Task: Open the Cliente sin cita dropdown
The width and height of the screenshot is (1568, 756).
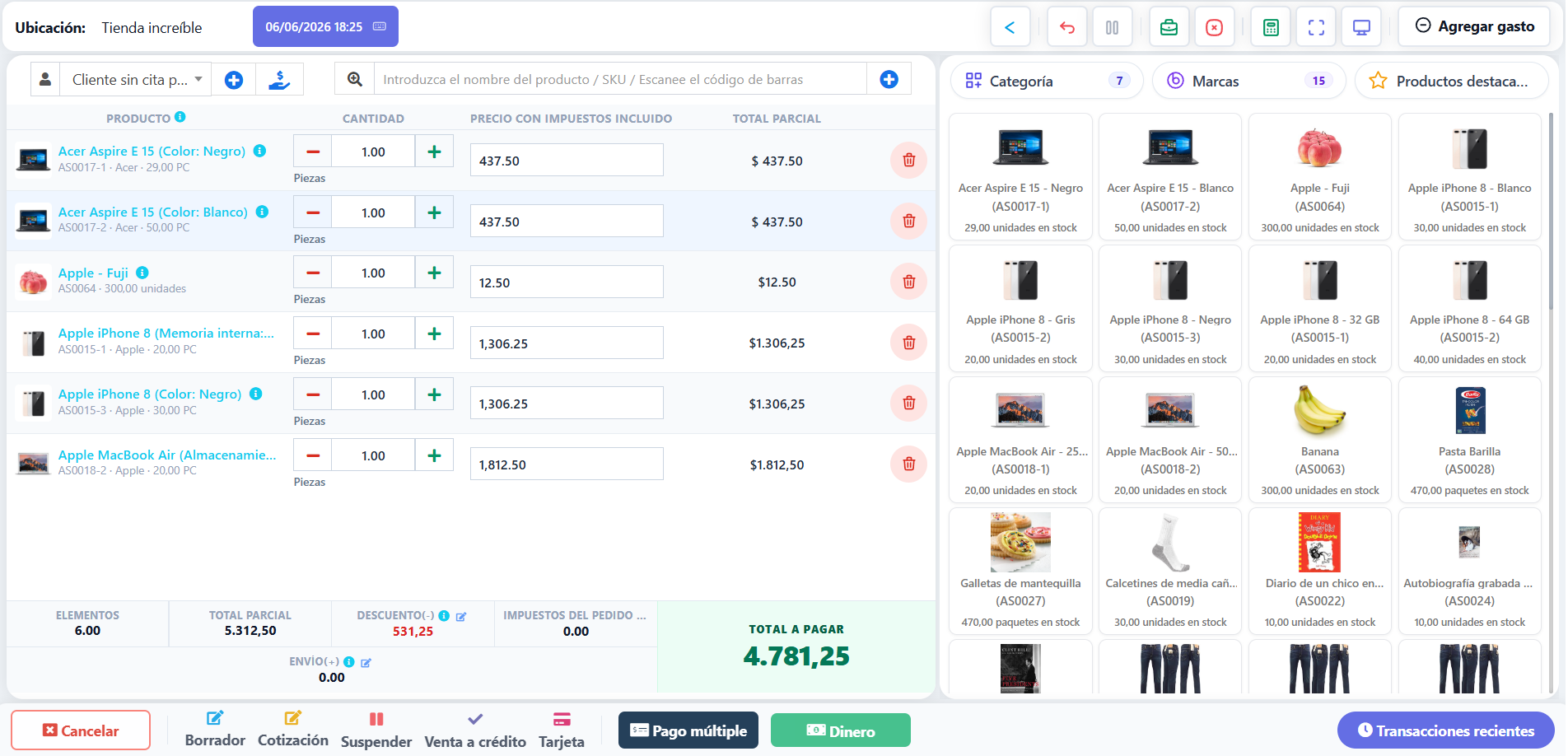Action: click(x=136, y=79)
